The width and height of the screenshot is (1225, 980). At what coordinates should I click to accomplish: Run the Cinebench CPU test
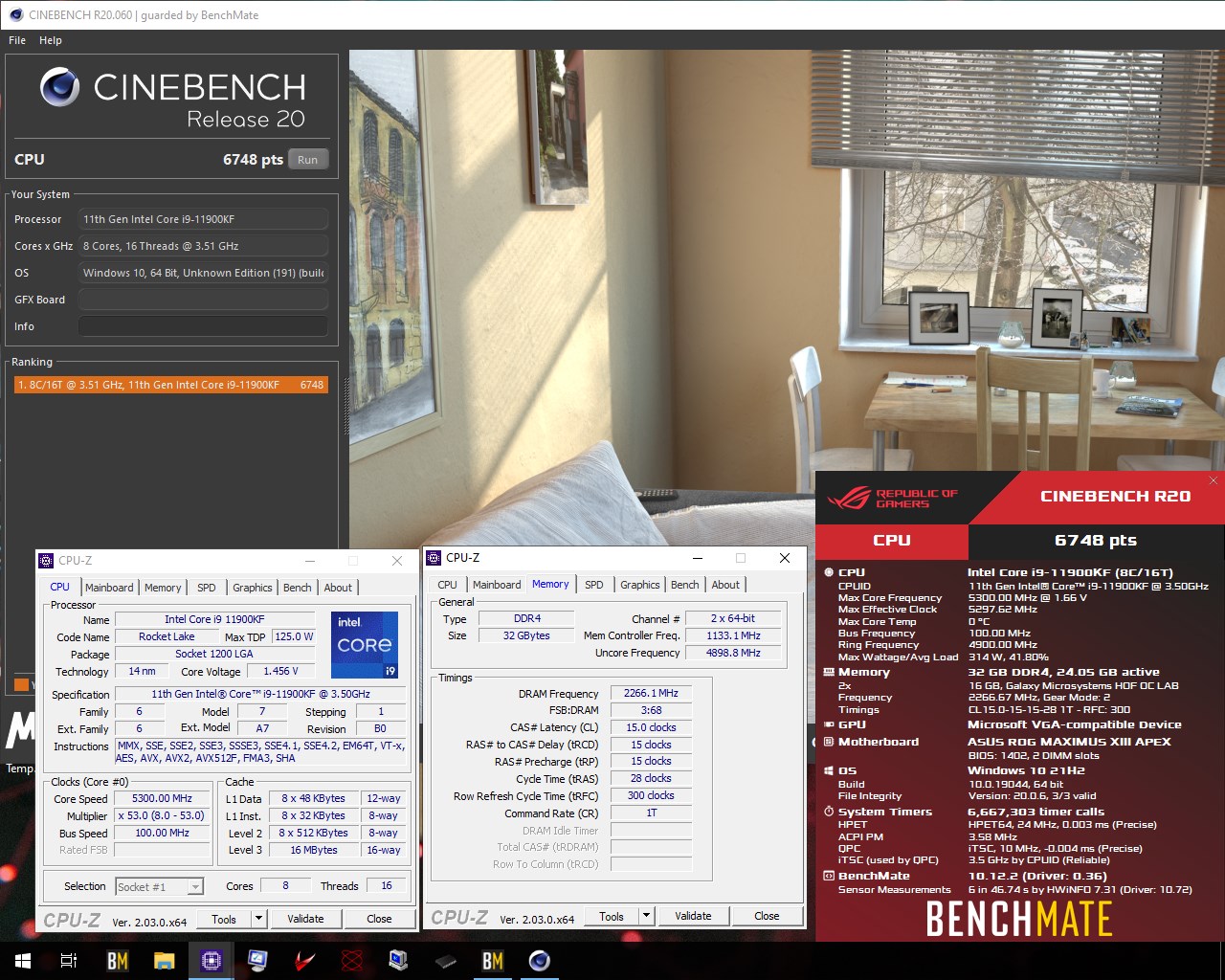click(308, 160)
